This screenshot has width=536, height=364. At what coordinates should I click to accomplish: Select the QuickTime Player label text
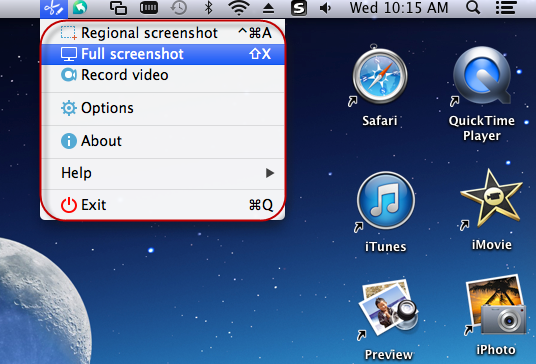click(x=482, y=128)
